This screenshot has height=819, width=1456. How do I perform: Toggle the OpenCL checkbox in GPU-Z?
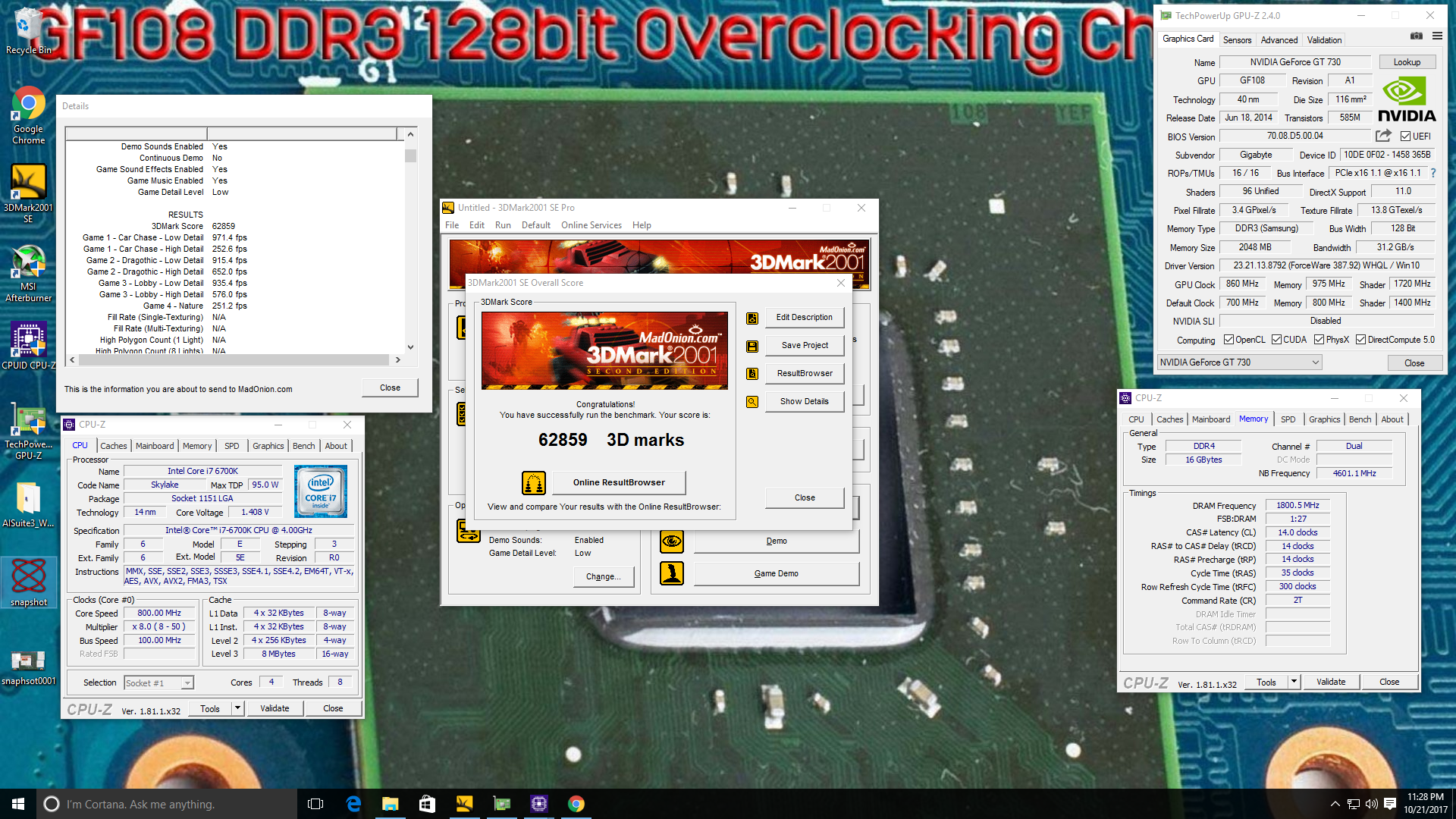click(1228, 340)
